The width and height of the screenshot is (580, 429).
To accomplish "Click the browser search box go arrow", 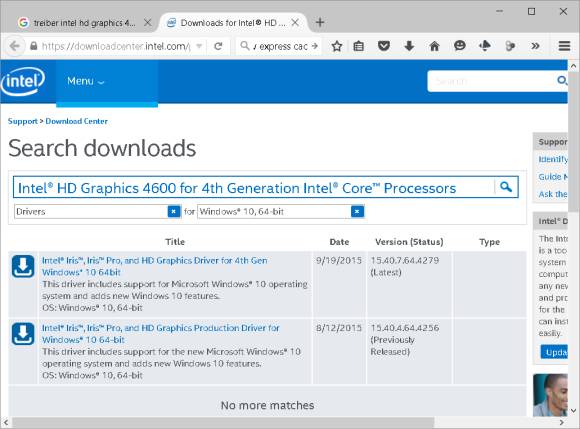I will pyautogui.click(x=314, y=46).
